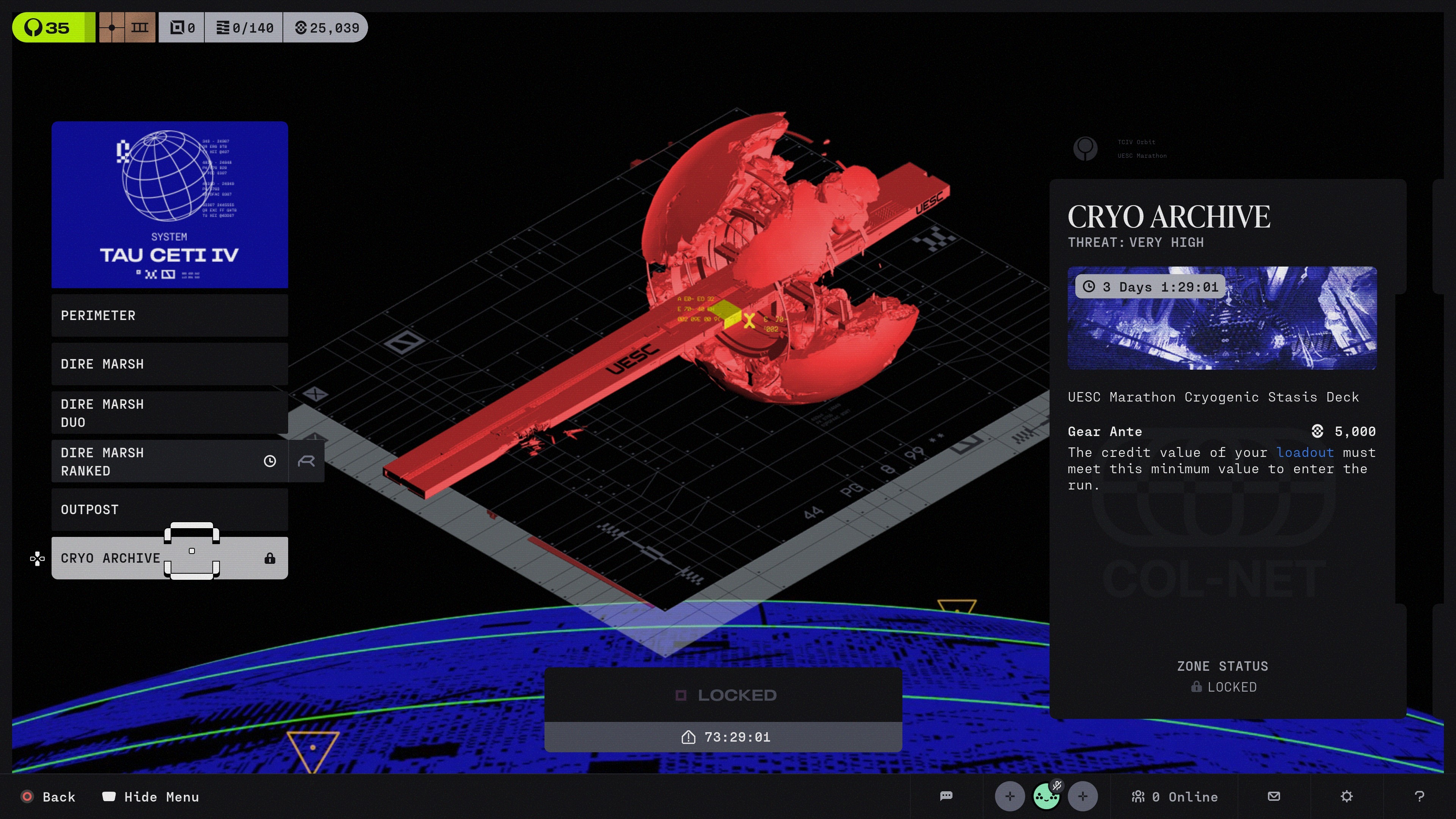Click the 0/140 vault capacity indicator

click(244, 28)
